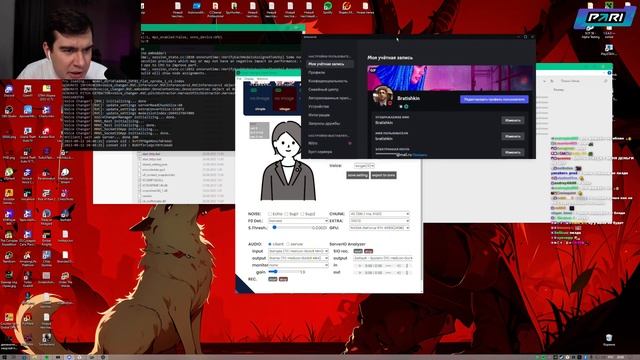Enable the Echo noise checkbox
This screenshot has width=640, height=360.
(270, 214)
